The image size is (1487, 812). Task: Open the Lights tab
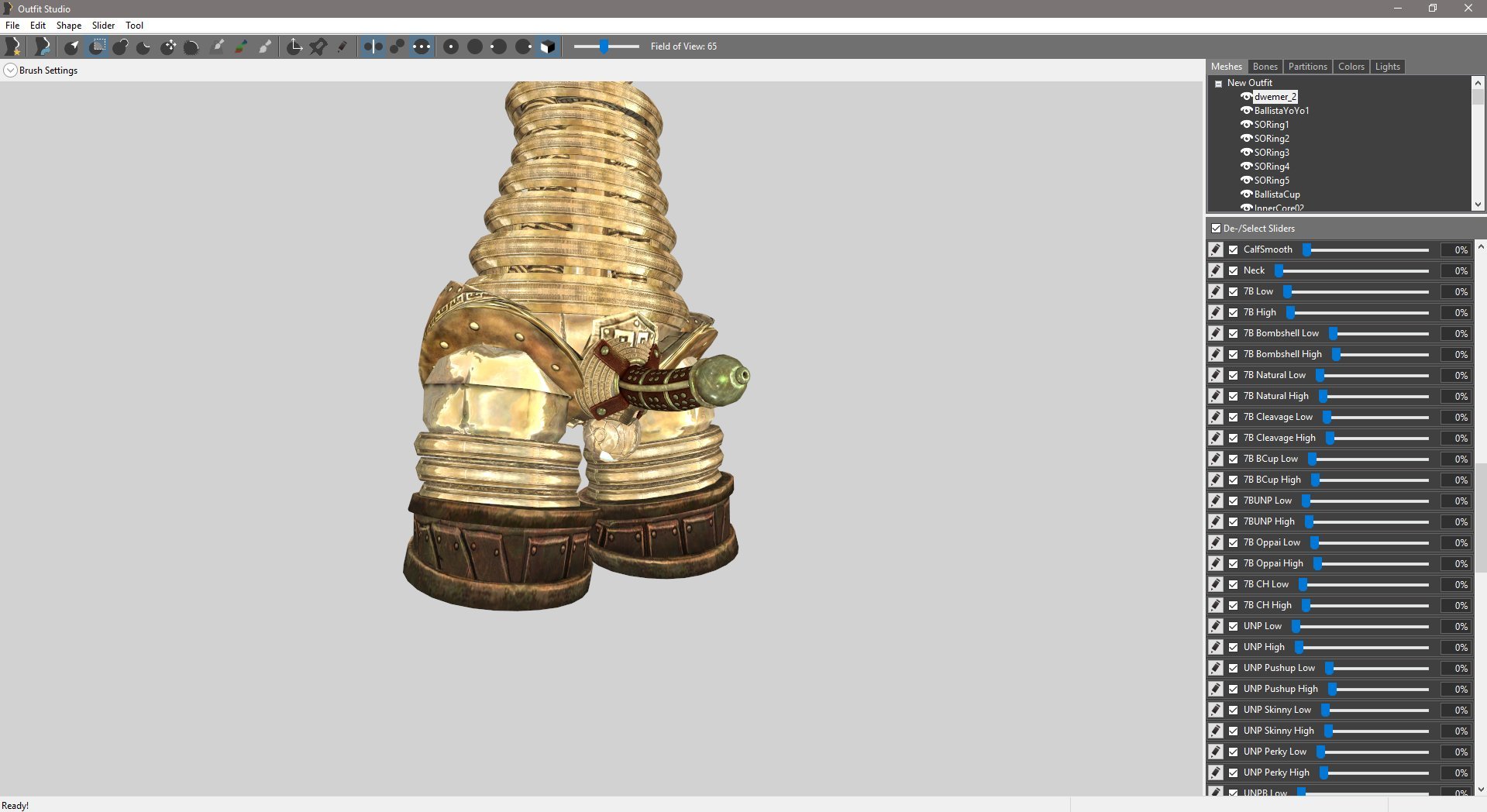1387,67
